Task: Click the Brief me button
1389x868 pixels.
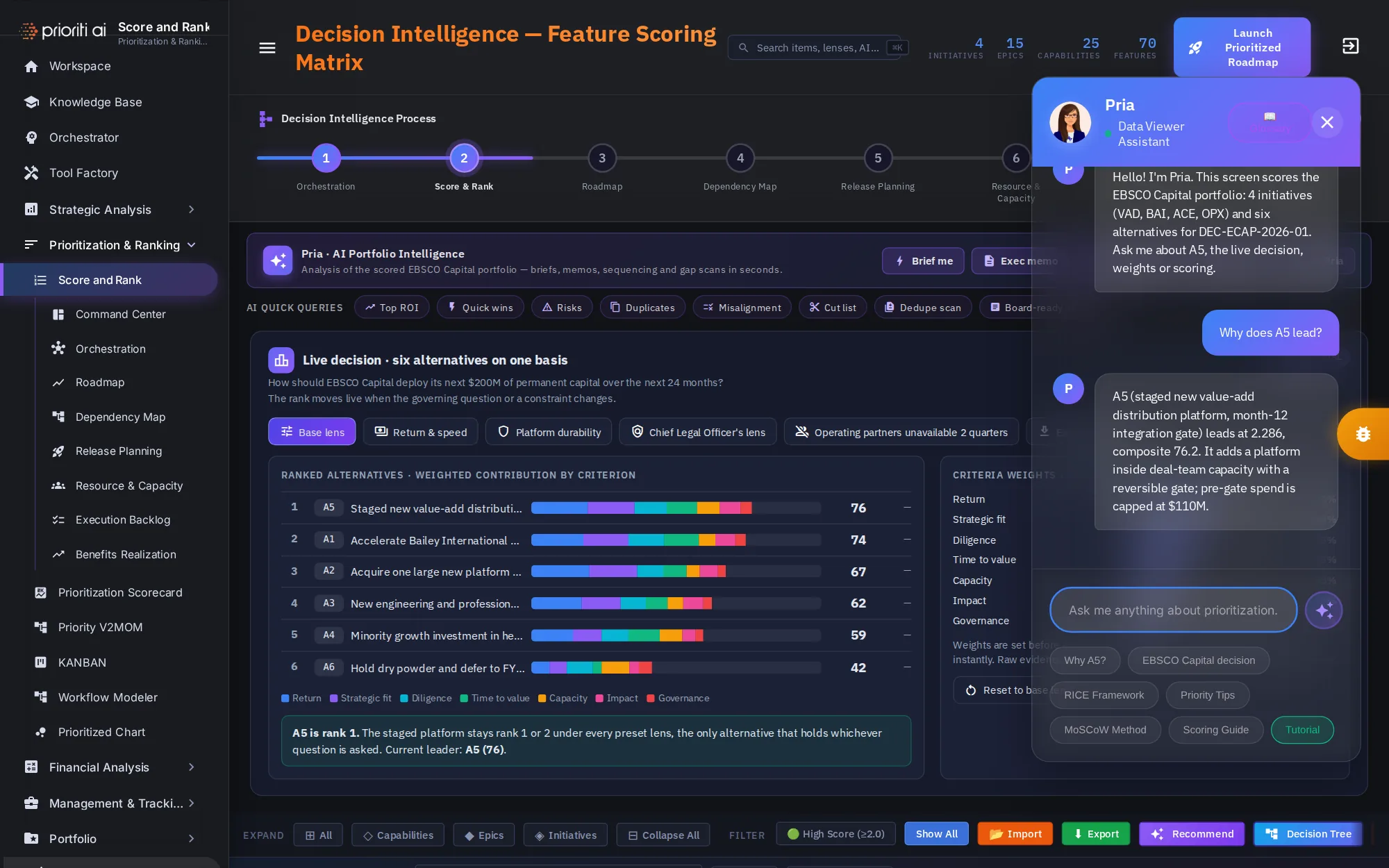Action: [923, 261]
